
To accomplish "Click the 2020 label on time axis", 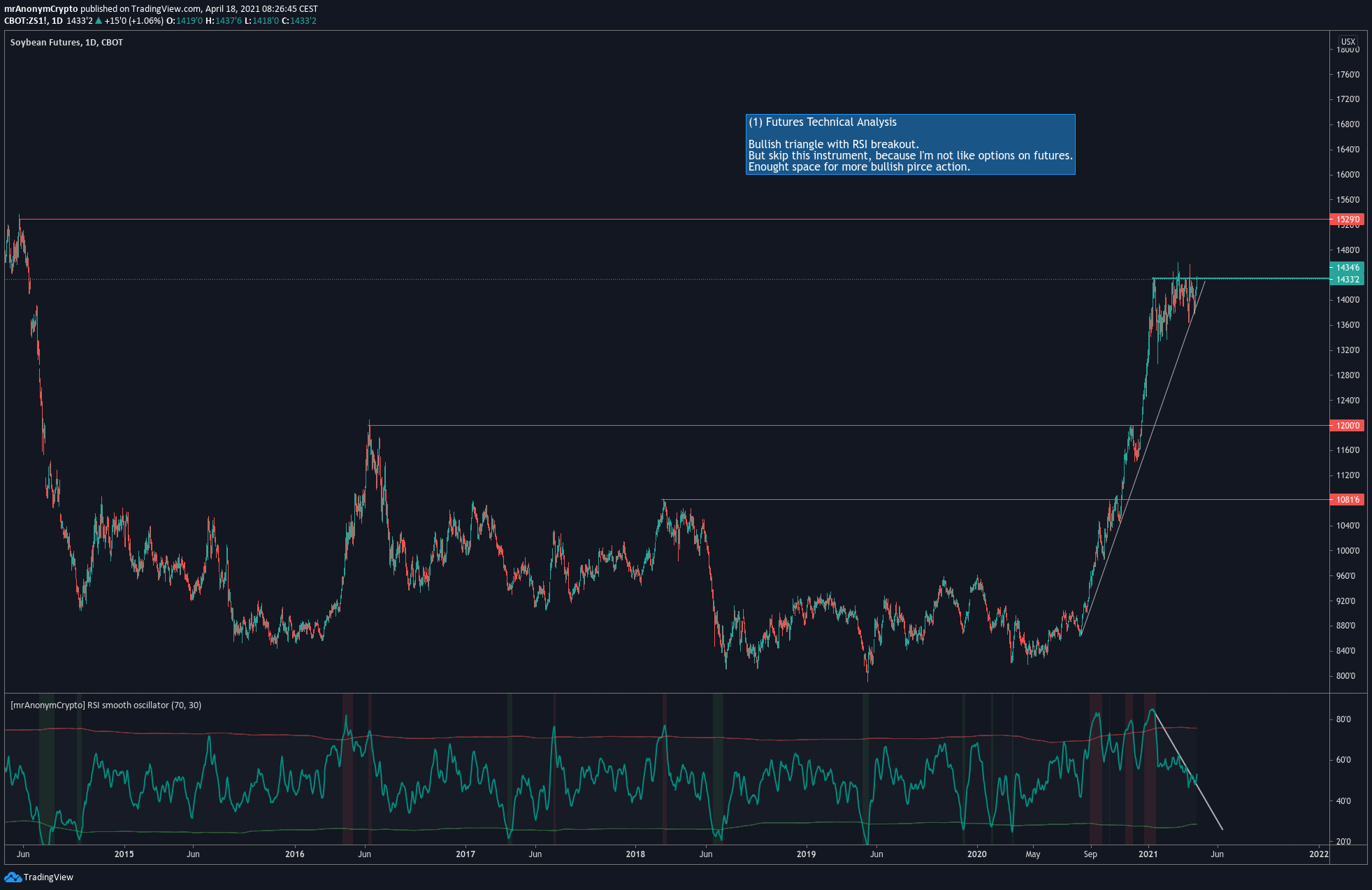I will [976, 854].
